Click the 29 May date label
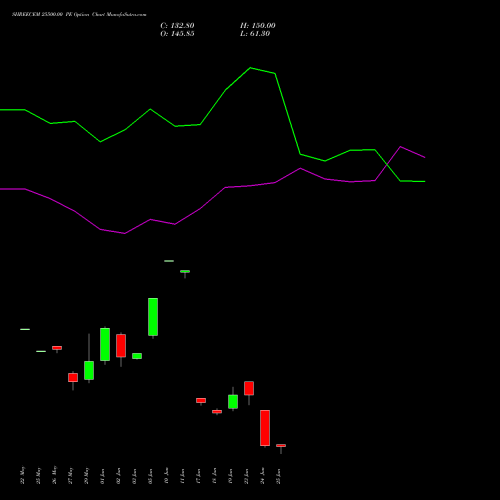This screenshot has height=500, width=500. tap(86, 475)
